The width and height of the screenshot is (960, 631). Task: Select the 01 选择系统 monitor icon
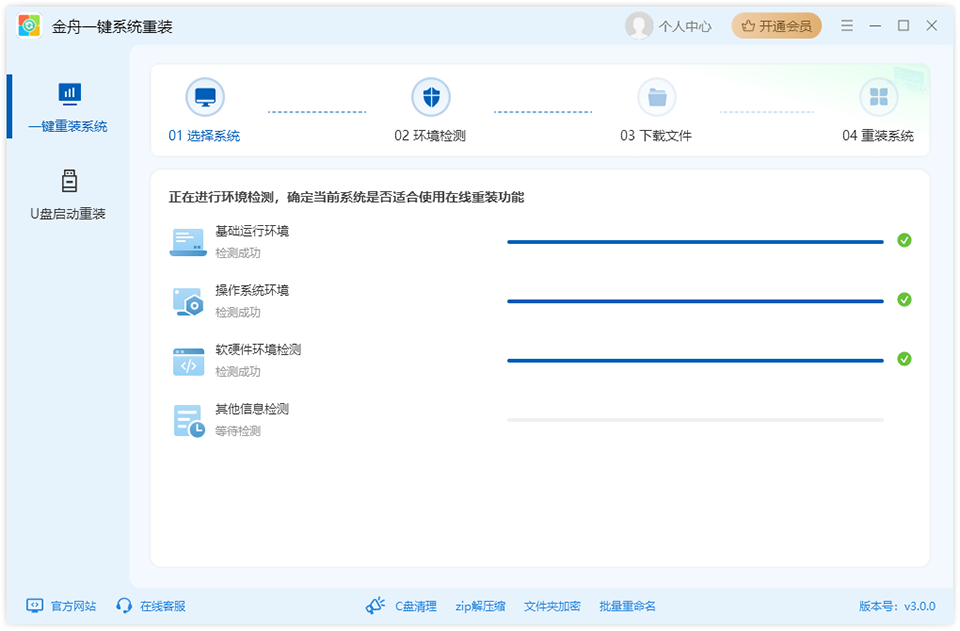coord(206,97)
